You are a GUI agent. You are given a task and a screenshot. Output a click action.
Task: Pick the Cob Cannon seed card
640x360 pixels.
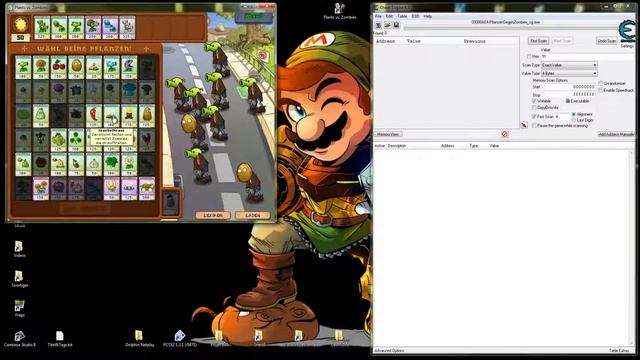[147, 189]
